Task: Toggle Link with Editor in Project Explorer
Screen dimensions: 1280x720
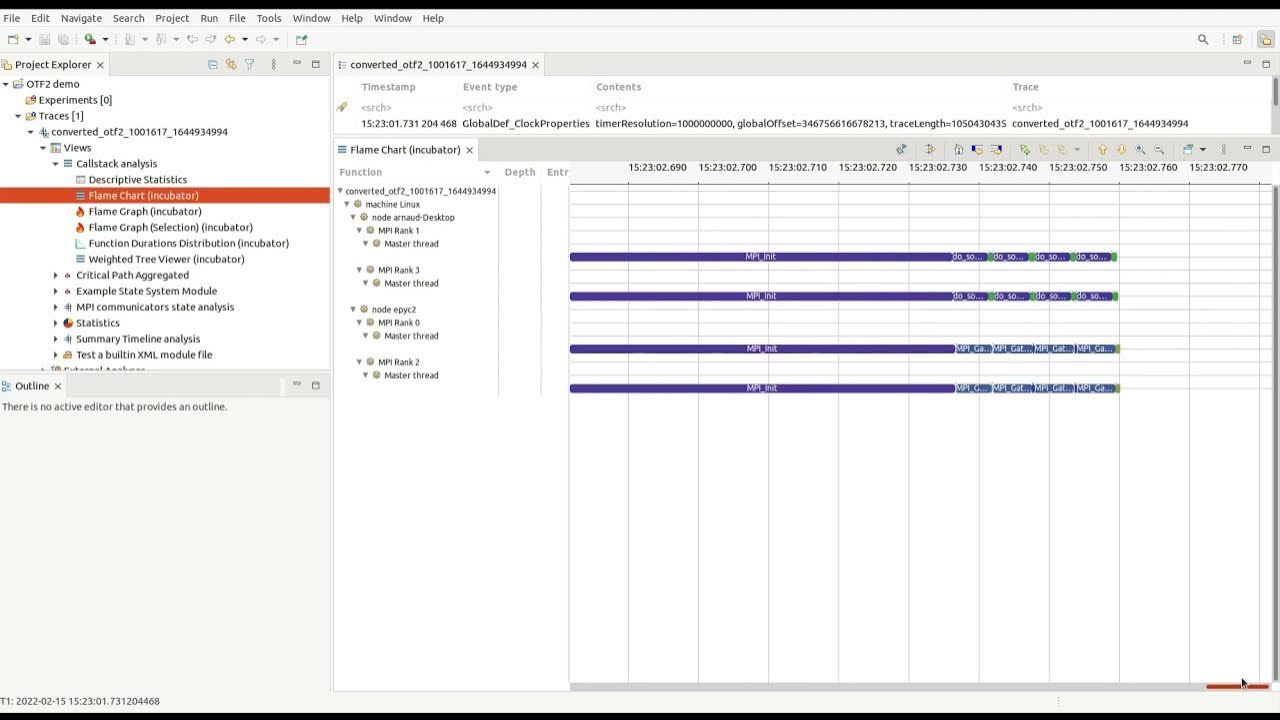Action: coord(231,64)
